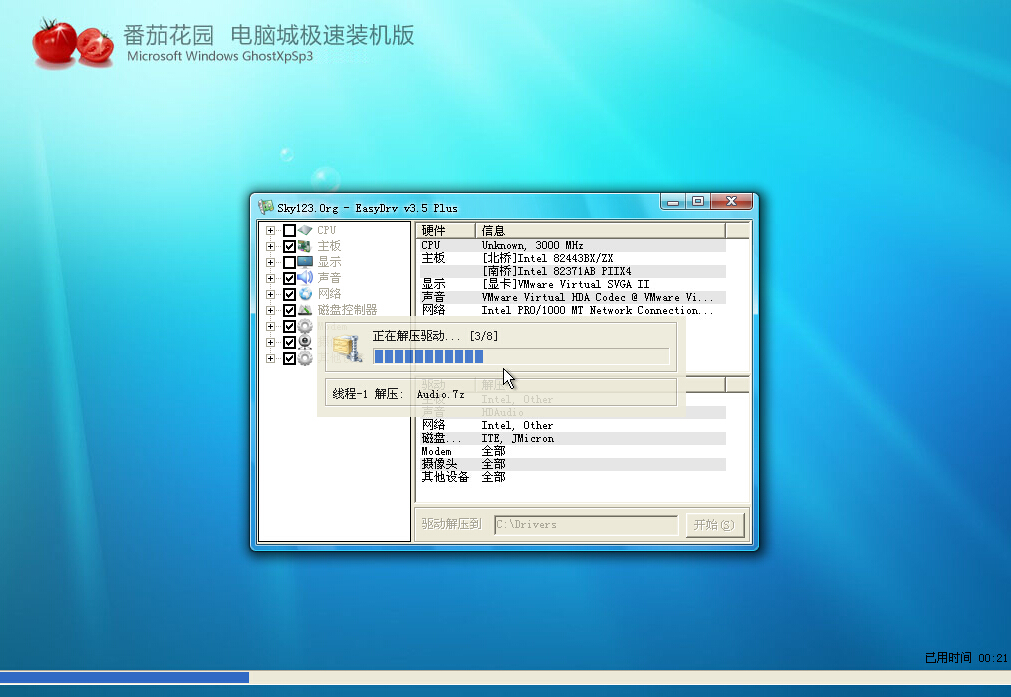Expand the Modem tree node
This screenshot has width=1011, height=697.
271,326
